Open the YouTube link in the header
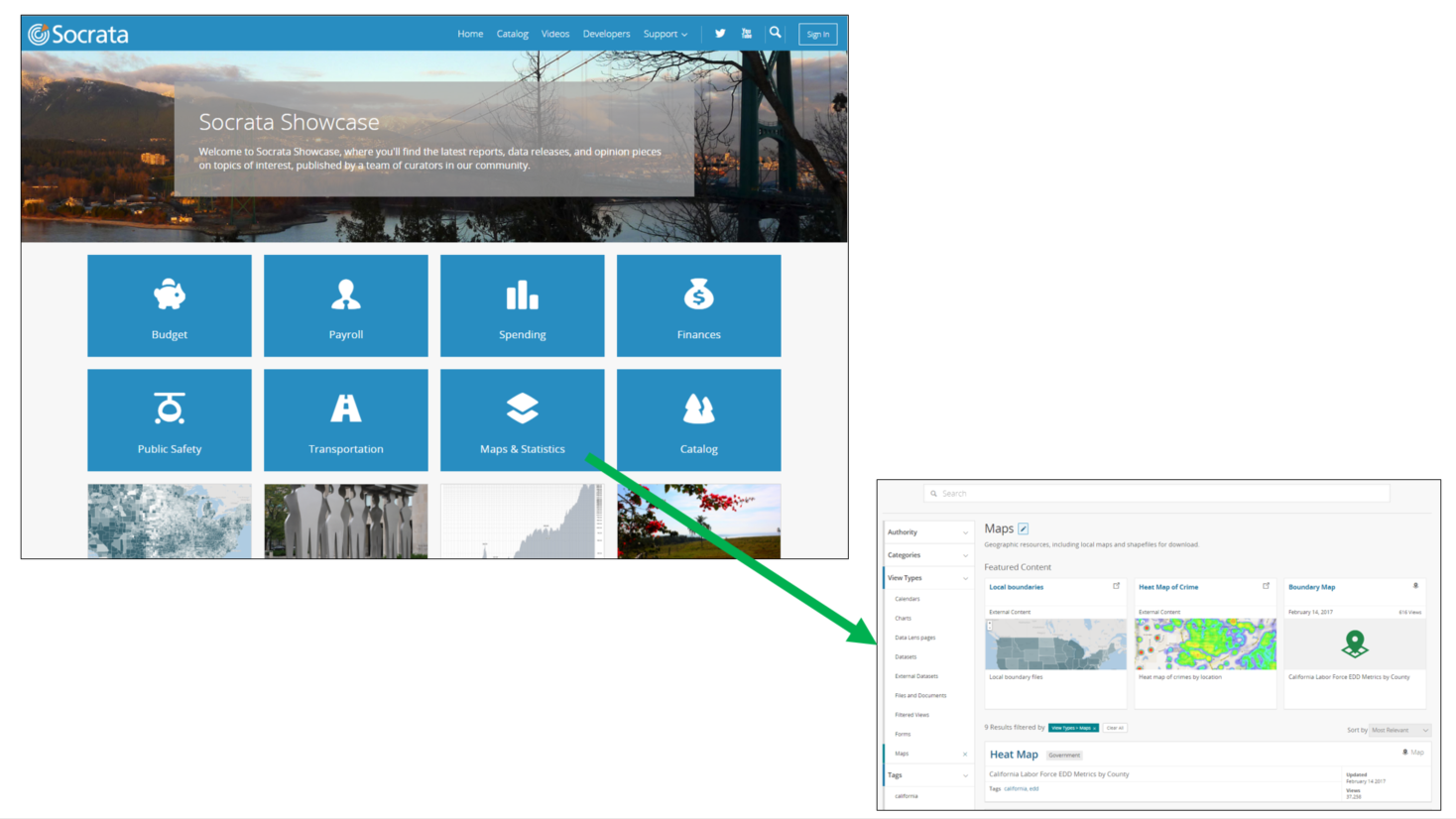The height and width of the screenshot is (819, 1456). click(x=747, y=34)
